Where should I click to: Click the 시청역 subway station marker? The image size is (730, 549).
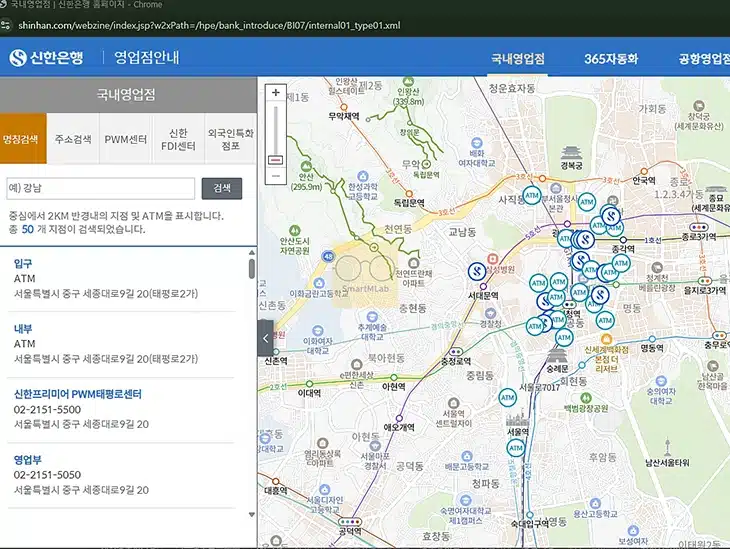[x=569, y=305]
